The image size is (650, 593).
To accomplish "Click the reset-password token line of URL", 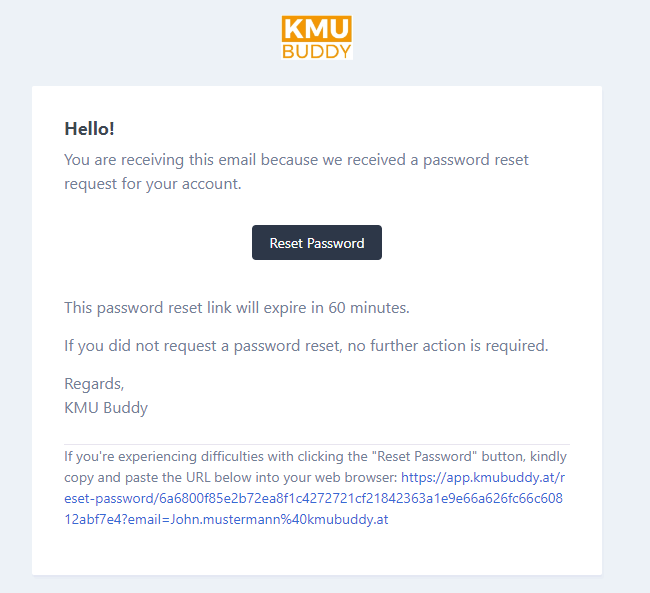I will click(313, 498).
